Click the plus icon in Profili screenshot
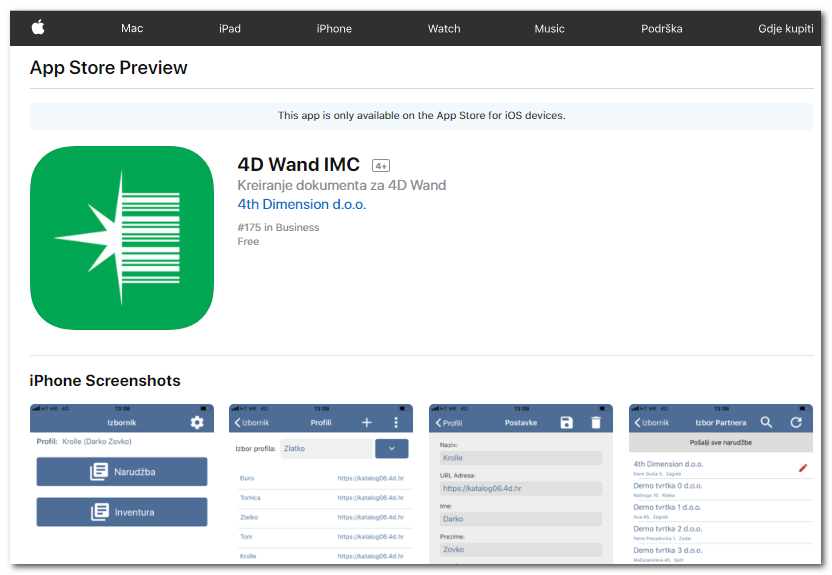 (x=367, y=422)
